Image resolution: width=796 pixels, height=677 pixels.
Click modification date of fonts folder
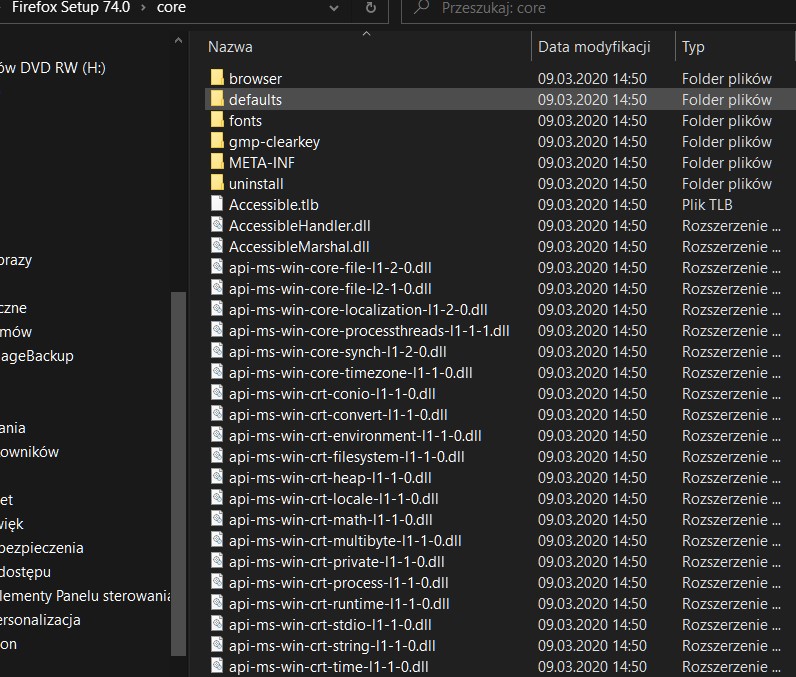(x=592, y=121)
